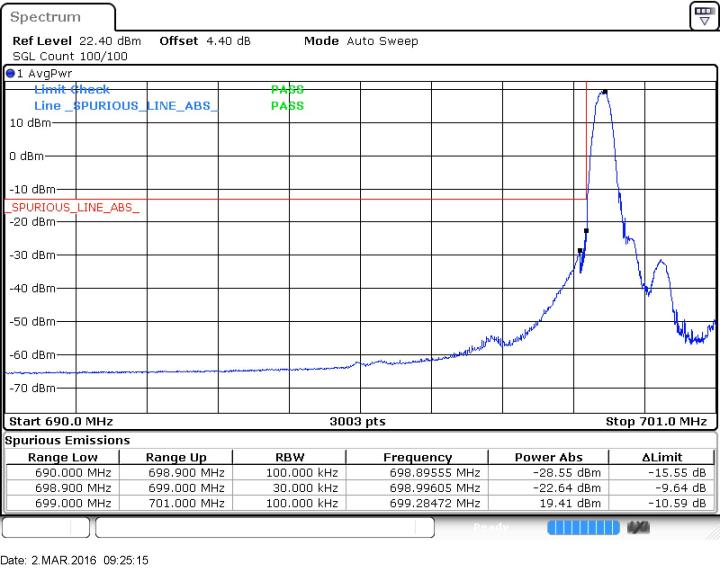Click the 3003 pts label
The height and width of the screenshot is (581, 720).
(357, 421)
